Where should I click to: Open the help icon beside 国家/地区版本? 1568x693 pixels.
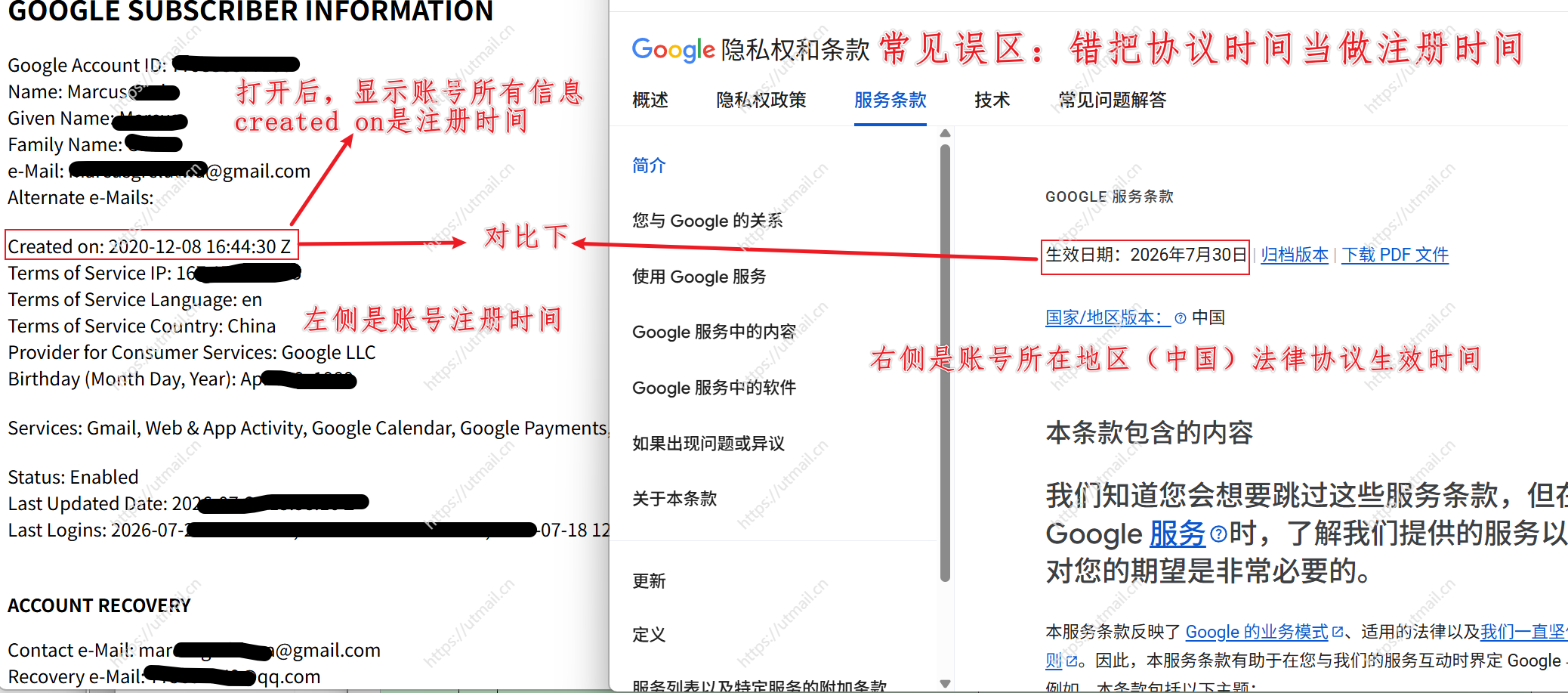(1181, 318)
